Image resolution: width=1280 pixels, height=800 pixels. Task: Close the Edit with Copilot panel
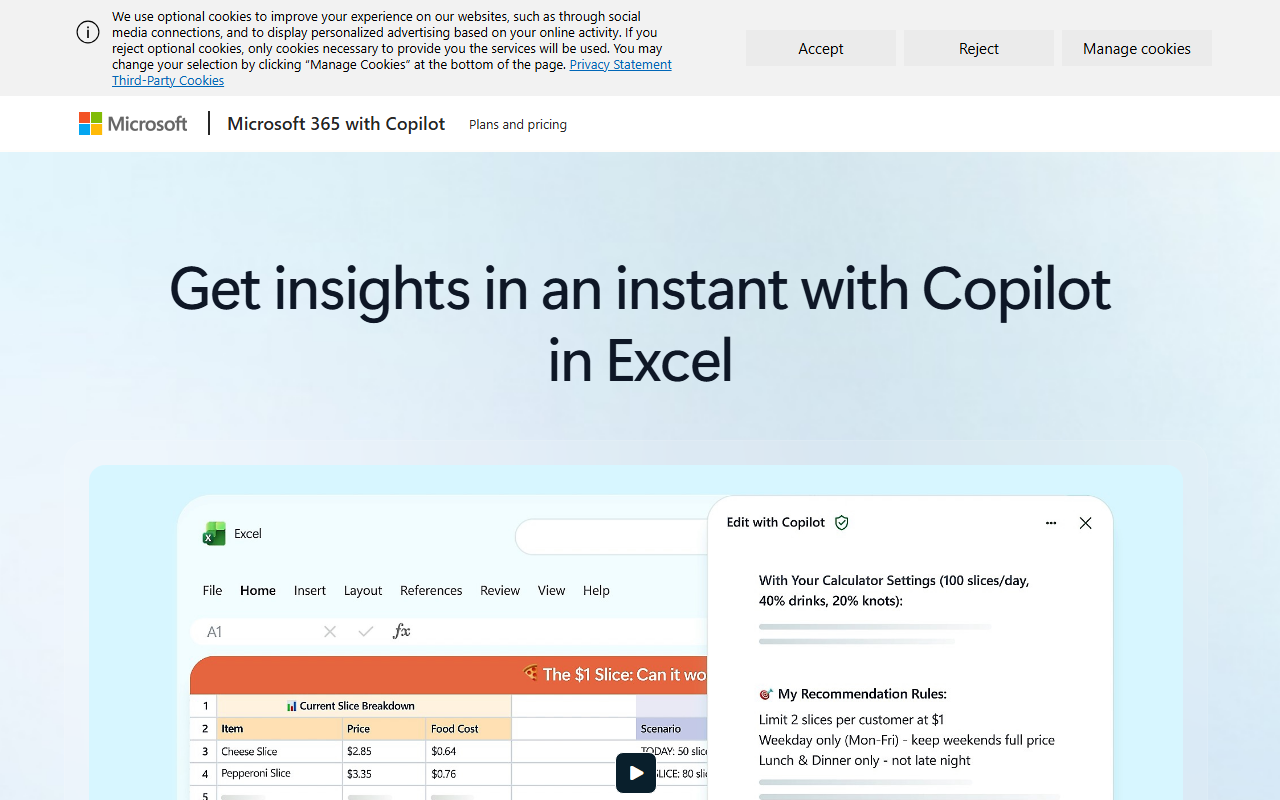[1085, 523]
